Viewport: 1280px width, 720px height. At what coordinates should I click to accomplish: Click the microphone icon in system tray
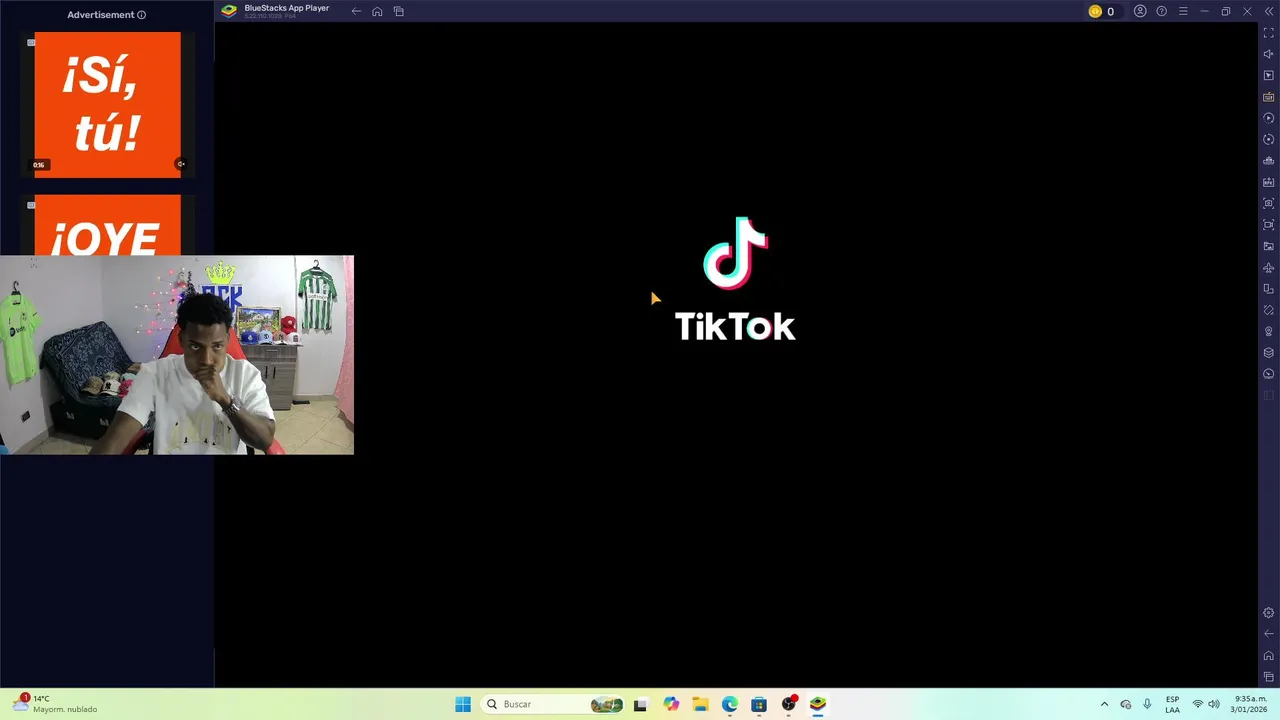(1147, 704)
